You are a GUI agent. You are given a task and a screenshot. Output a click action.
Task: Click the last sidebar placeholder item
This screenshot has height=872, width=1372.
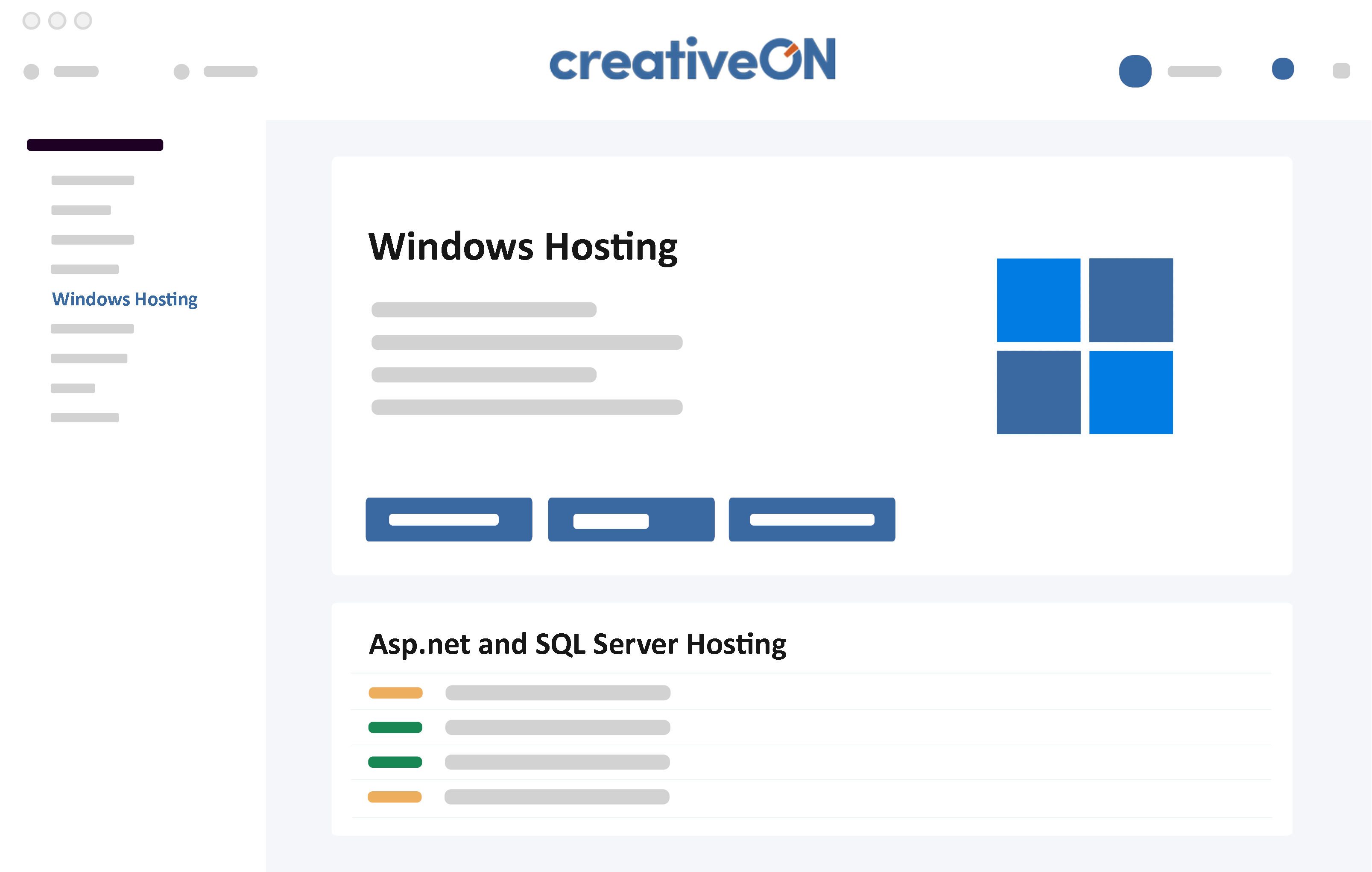84,418
